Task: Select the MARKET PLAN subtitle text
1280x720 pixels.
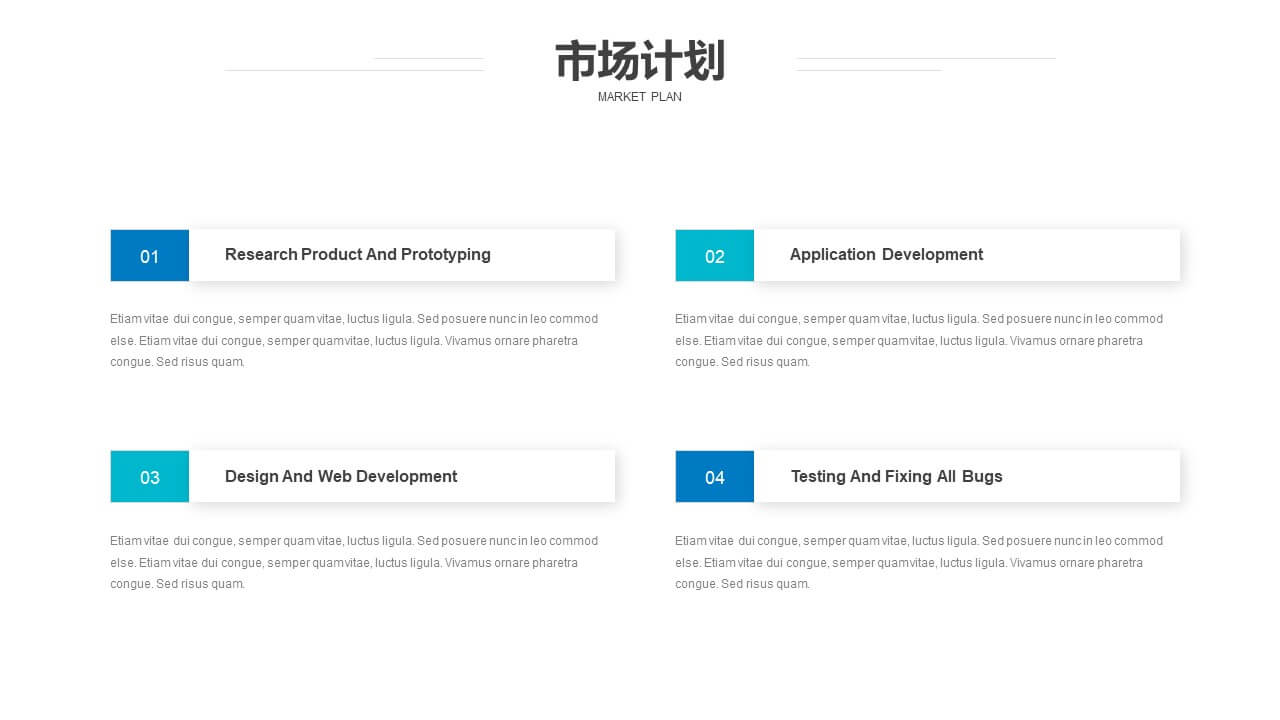Action: click(x=640, y=97)
